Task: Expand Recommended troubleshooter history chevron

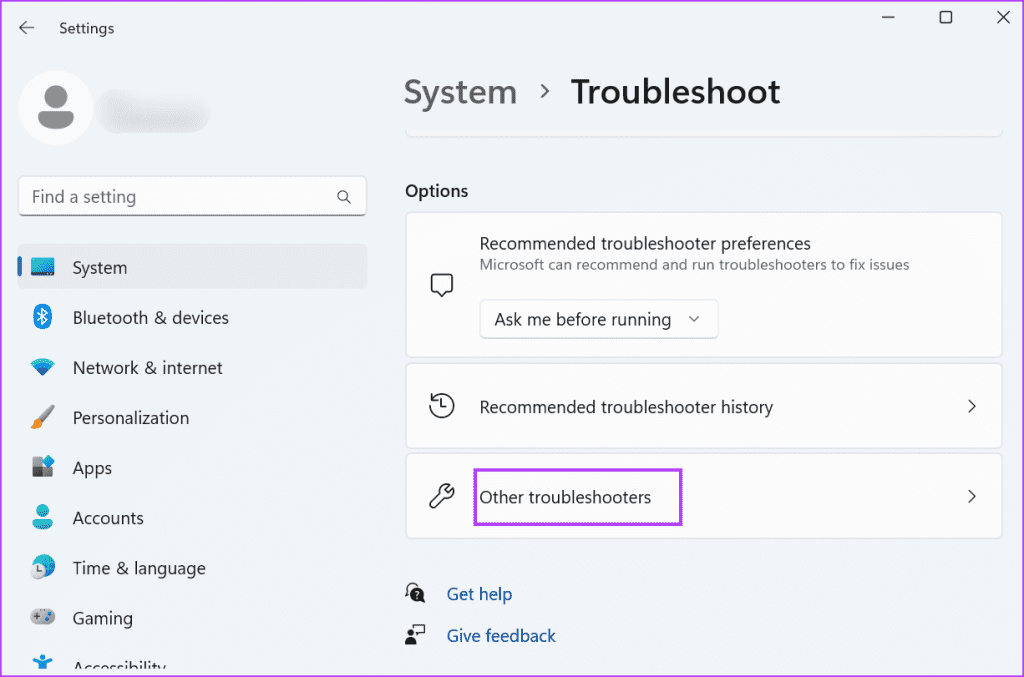Action: [972, 406]
